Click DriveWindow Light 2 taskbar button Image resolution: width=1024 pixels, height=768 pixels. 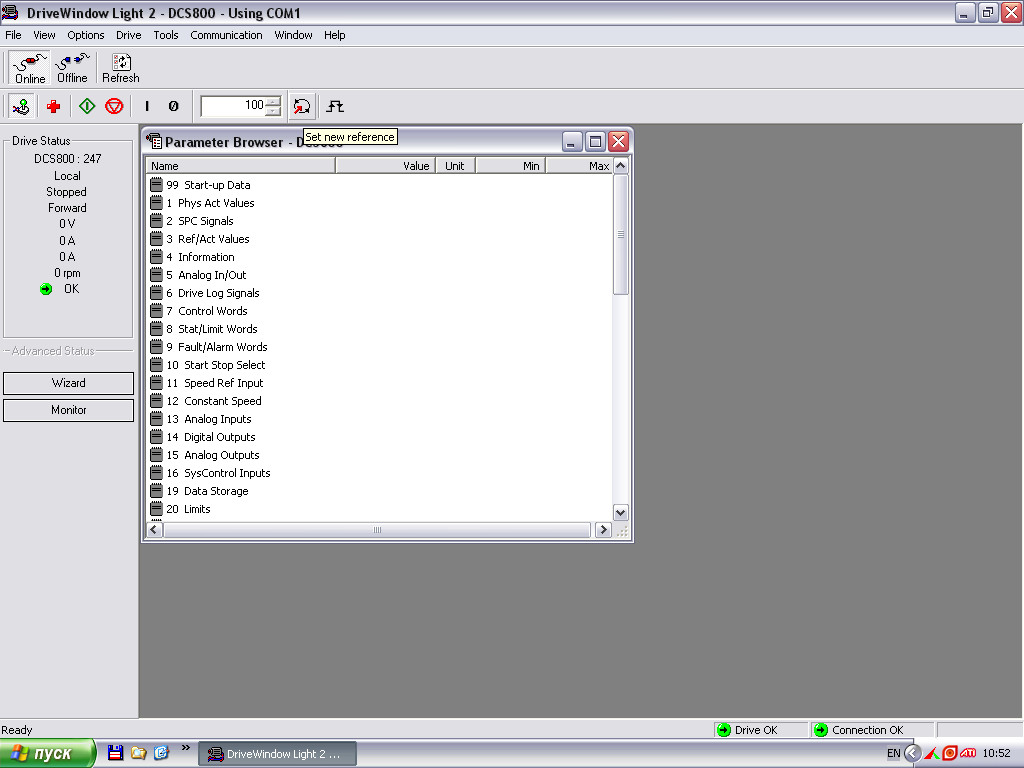[278, 754]
